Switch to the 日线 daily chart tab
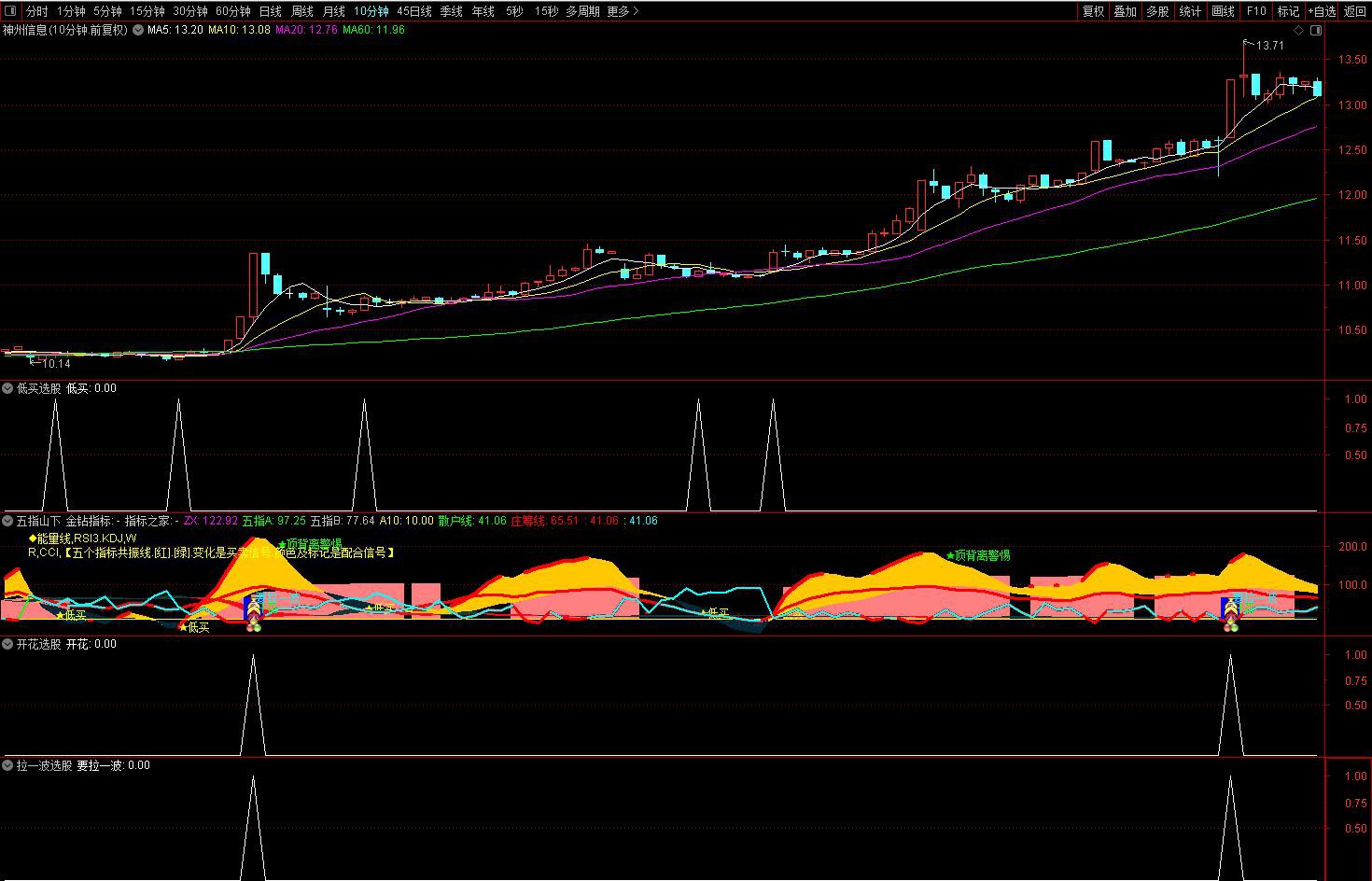1372x881 pixels. [x=271, y=11]
